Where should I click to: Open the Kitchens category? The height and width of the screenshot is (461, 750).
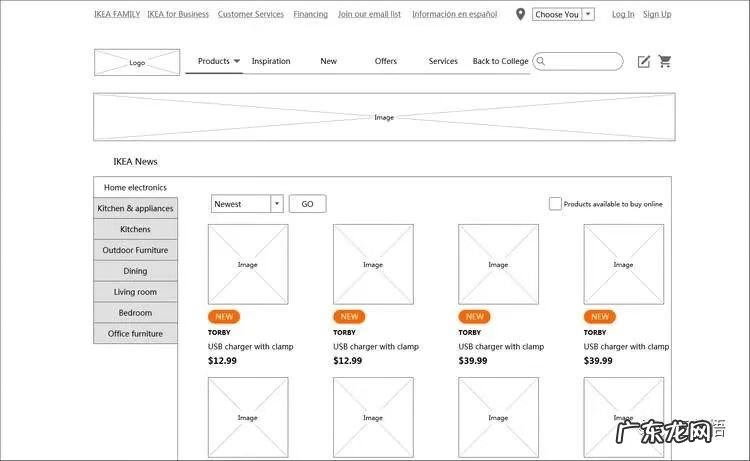tap(135, 229)
